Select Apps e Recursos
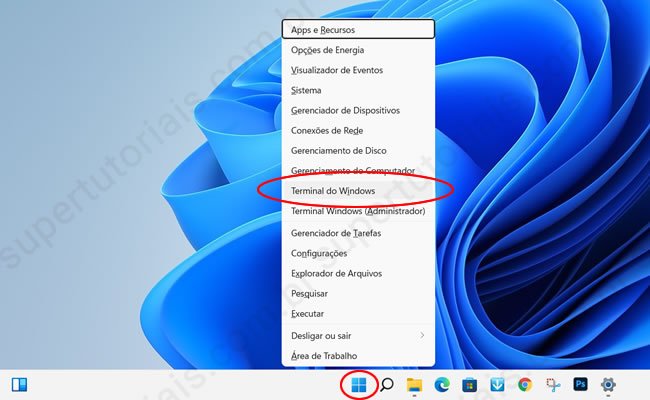The height and width of the screenshot is (400, 650). tap(358, 29)
